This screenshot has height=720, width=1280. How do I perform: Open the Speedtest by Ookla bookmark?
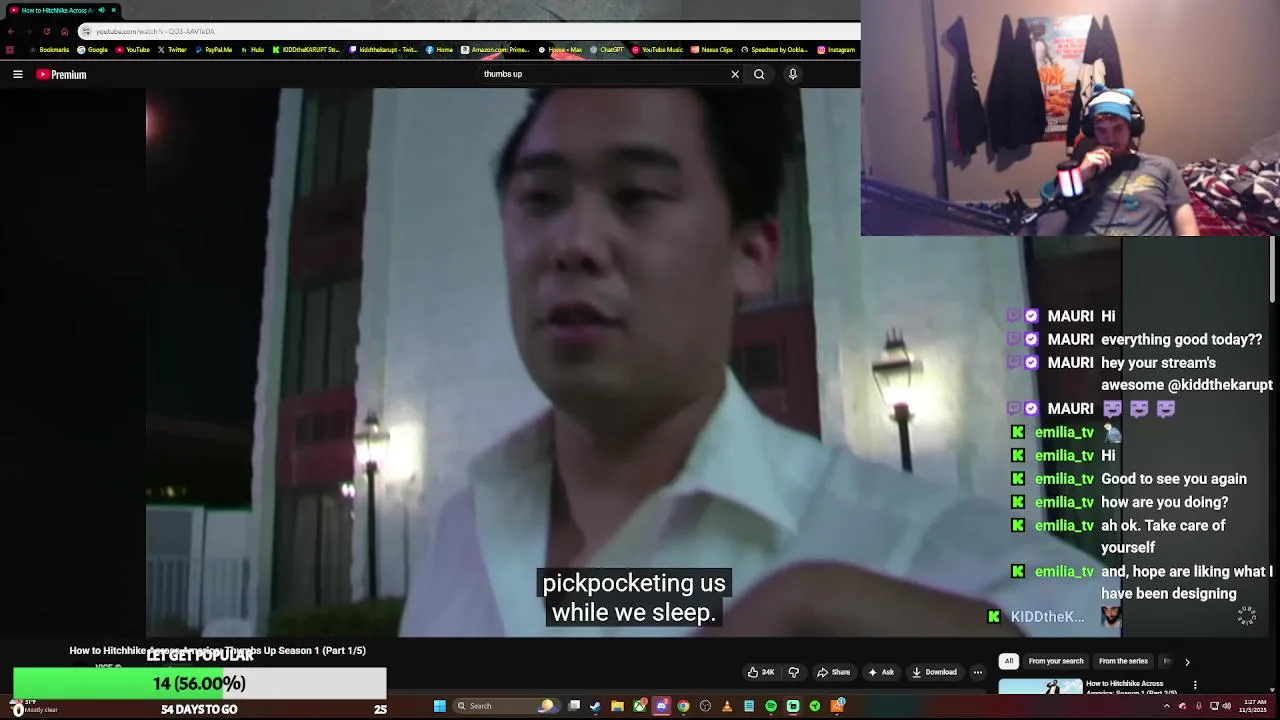tap(774, 50)
